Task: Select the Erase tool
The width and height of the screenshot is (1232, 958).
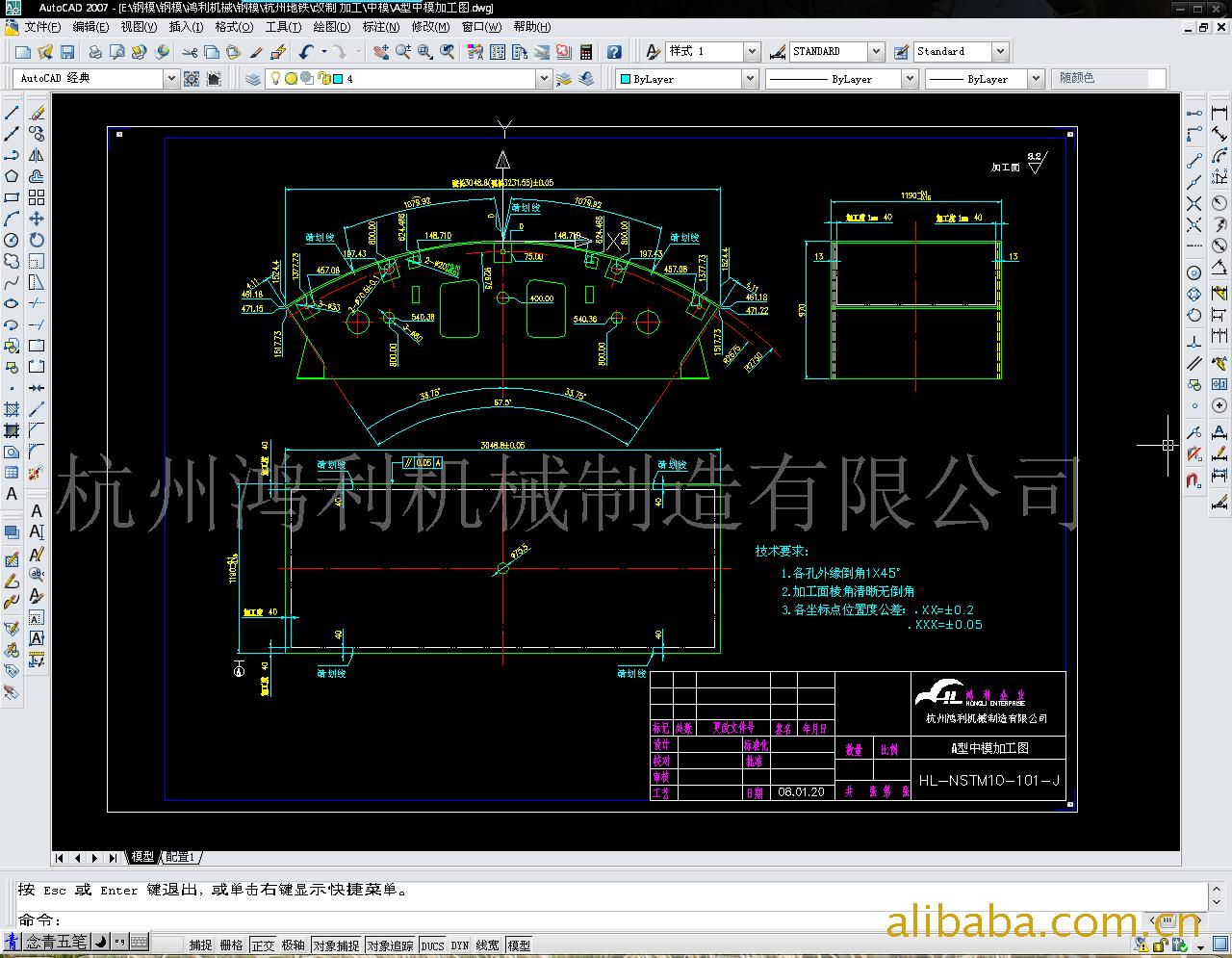Action: click(37, 113)
